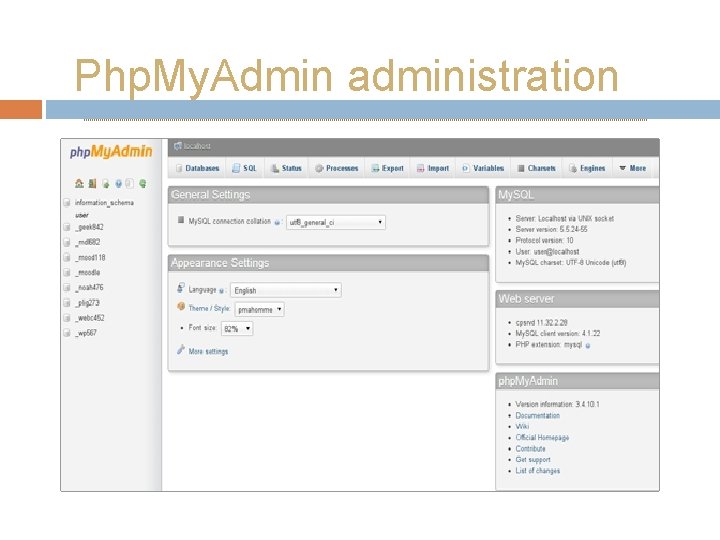Click the Contribute link
This screenshot has height=540, width=720.
(530, 449)
